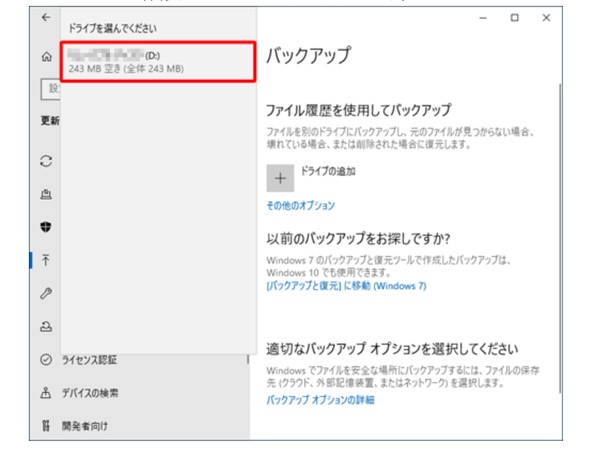Open デバイスの検索 settings page
The width and height of the screenshot is (610, 450).
[x=90, y=393]
